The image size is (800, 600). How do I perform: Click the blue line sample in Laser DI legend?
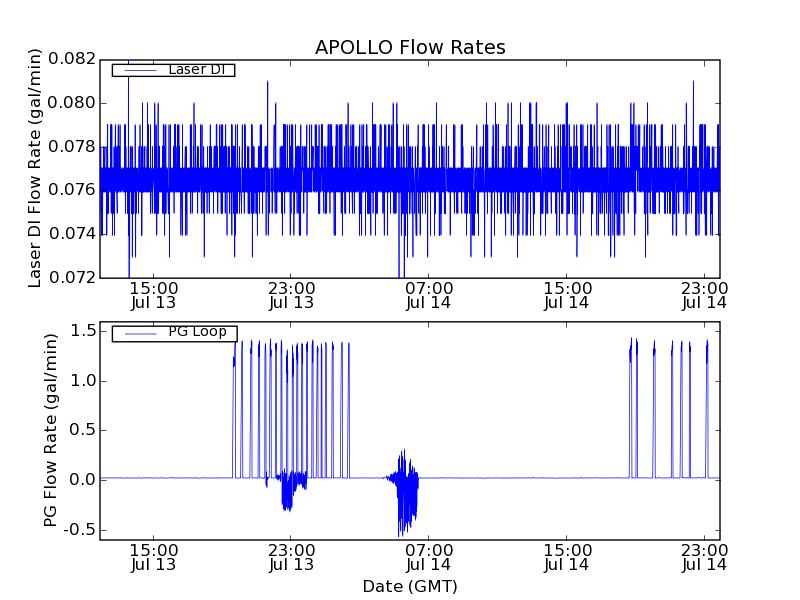pyautogui.click(x=140, y=70)
